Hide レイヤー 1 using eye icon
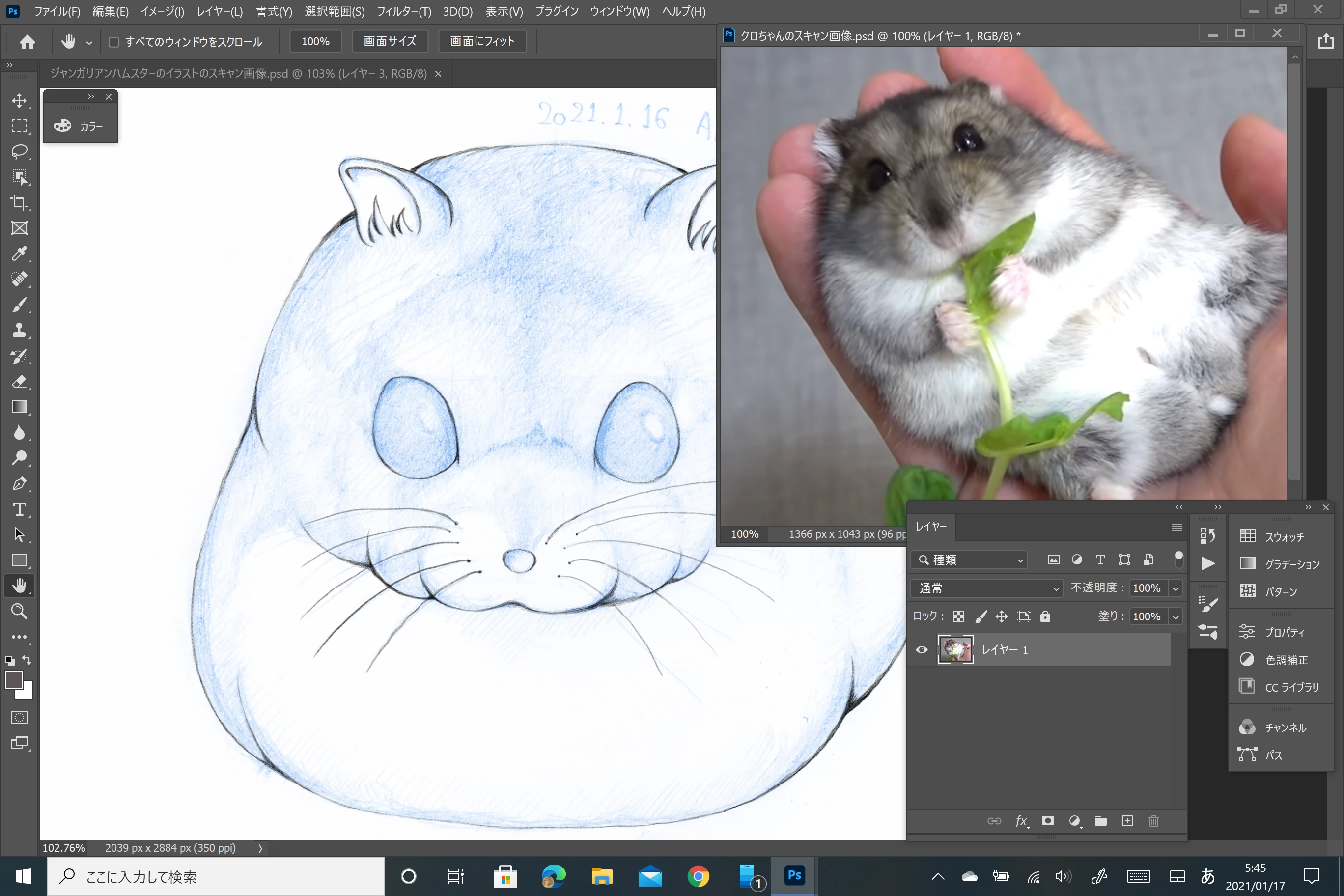The height and width of the screenshot is (896, 1344). coord(921,650)
